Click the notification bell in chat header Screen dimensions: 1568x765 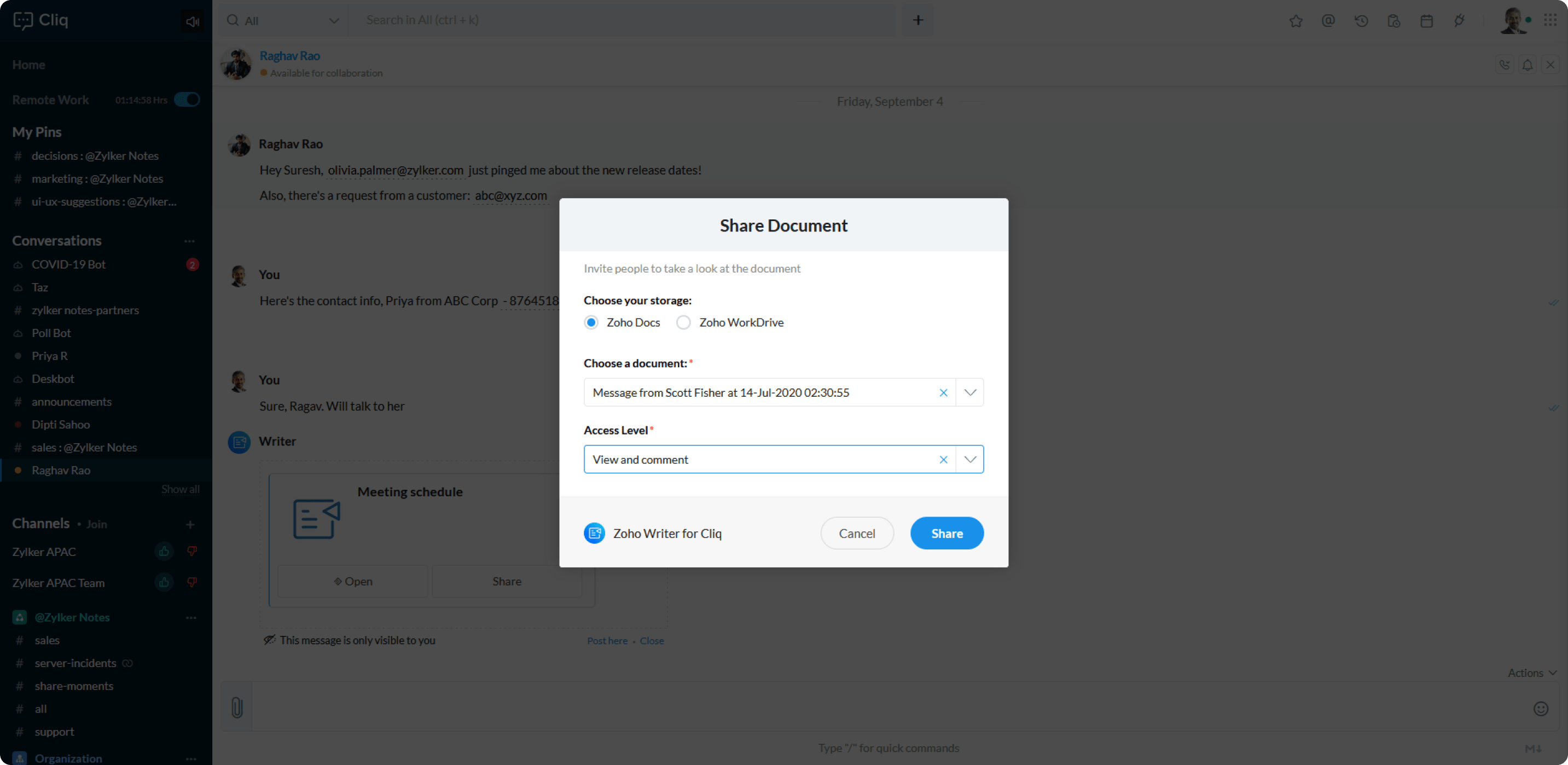point(1527,65)
